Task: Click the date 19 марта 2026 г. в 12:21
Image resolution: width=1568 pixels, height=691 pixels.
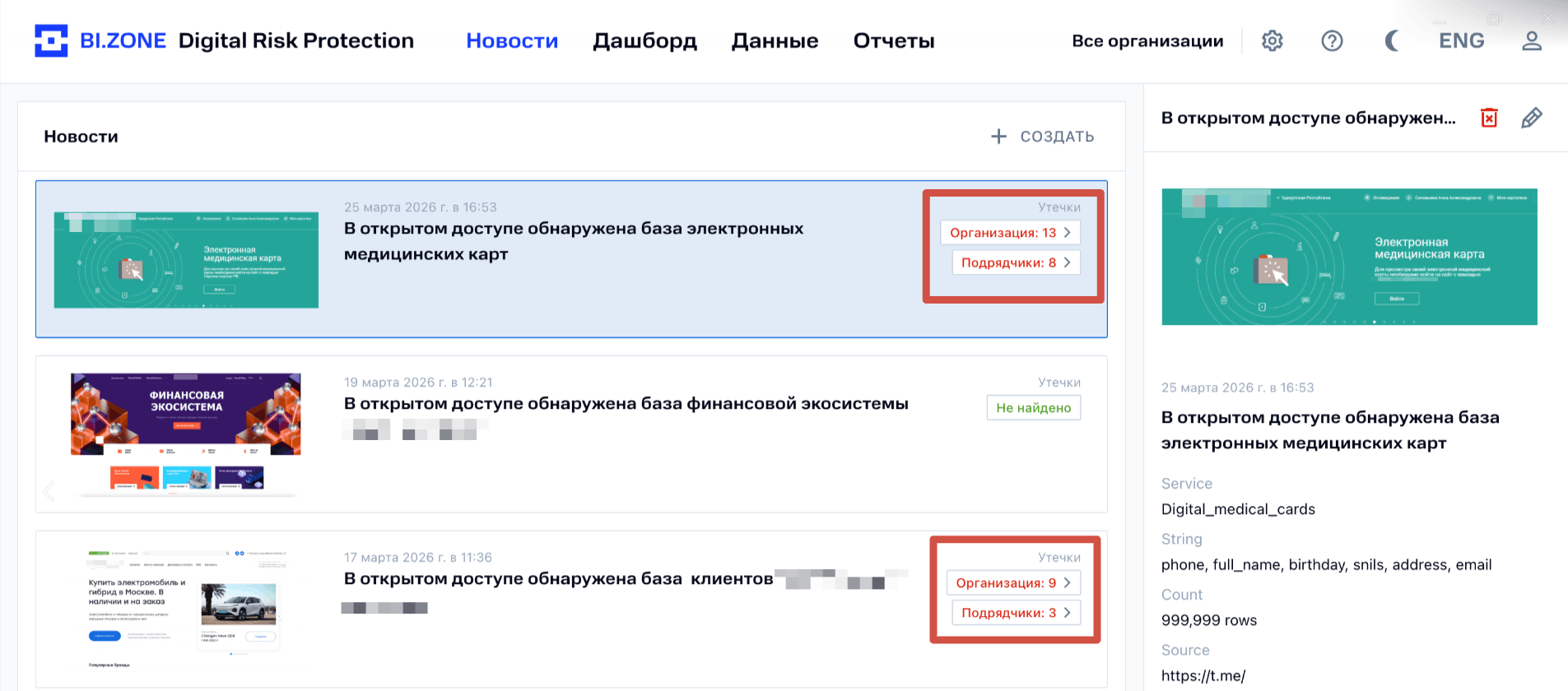Action: coord(418,383)
